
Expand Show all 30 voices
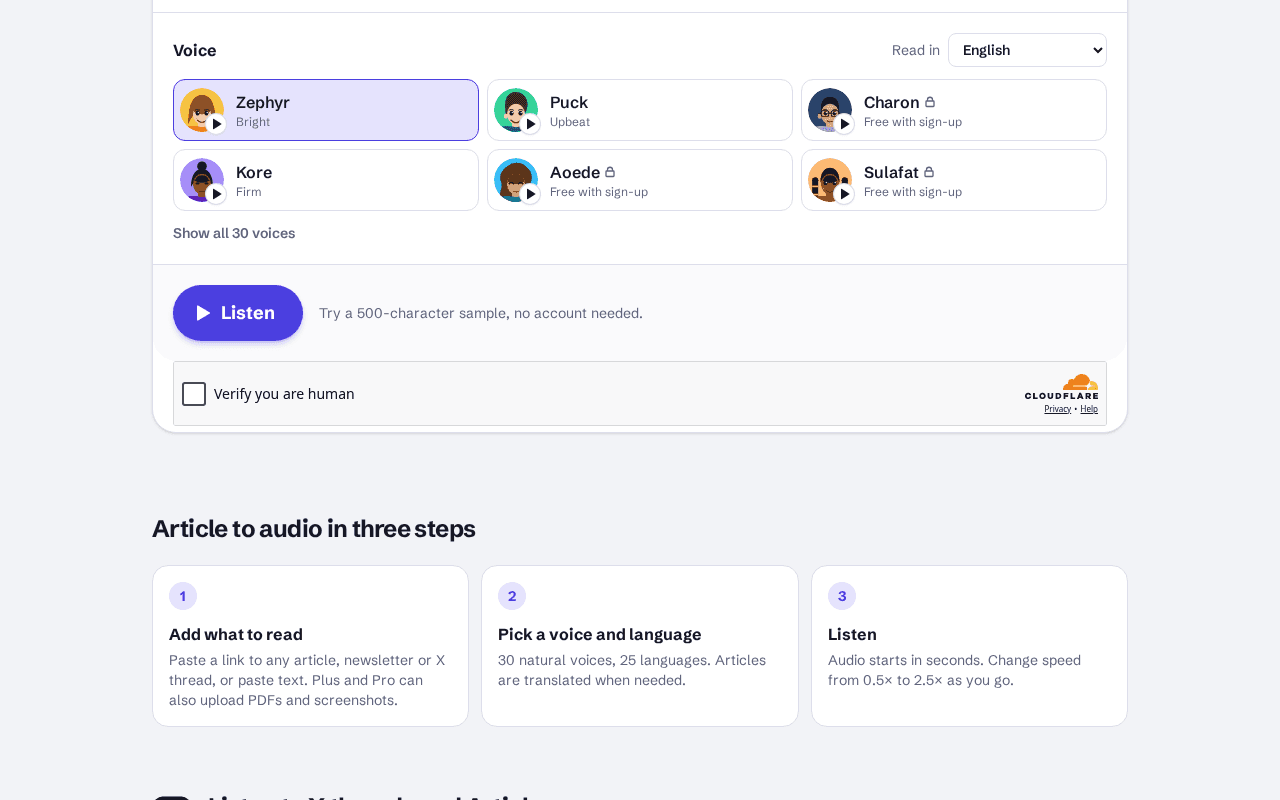[234, 233]
